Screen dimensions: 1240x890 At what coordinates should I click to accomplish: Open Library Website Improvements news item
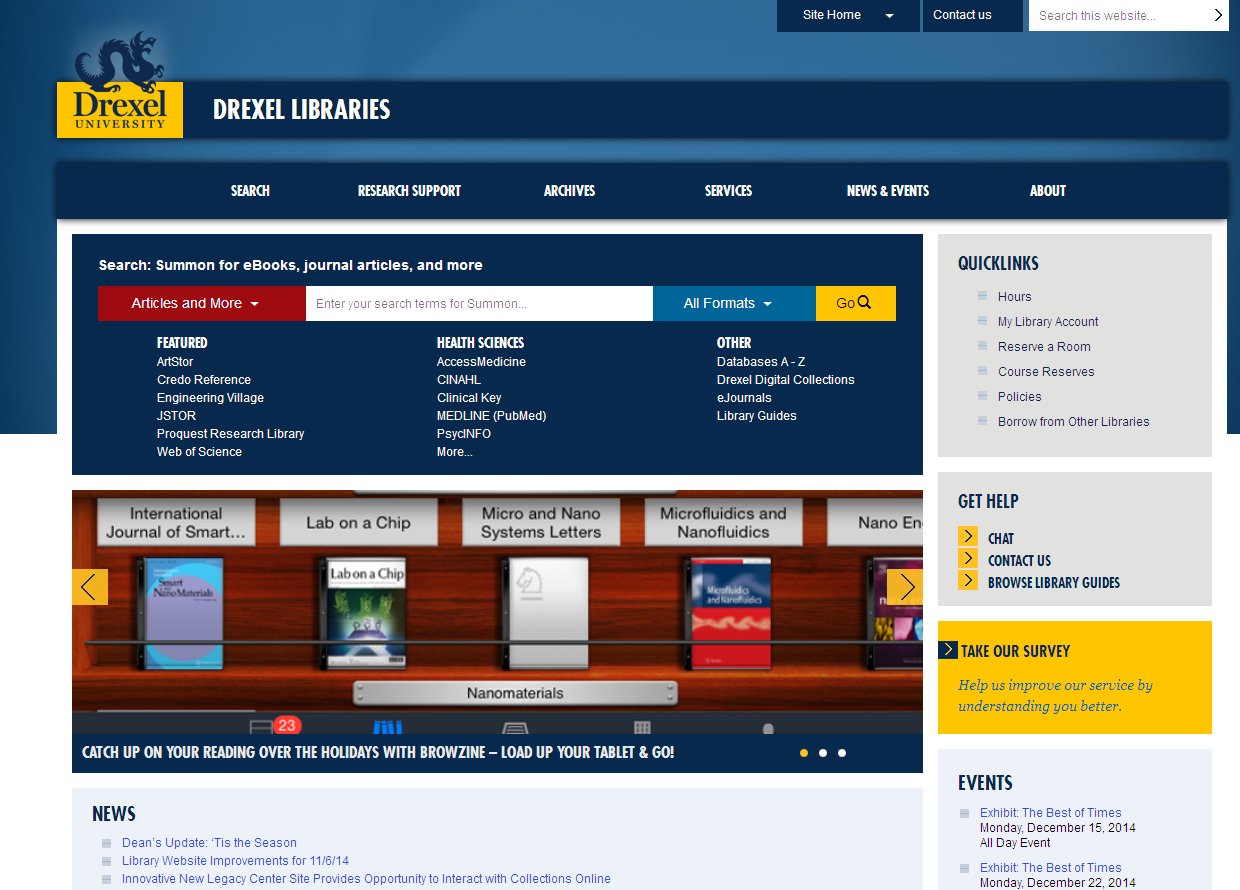[x=235, y=861]
